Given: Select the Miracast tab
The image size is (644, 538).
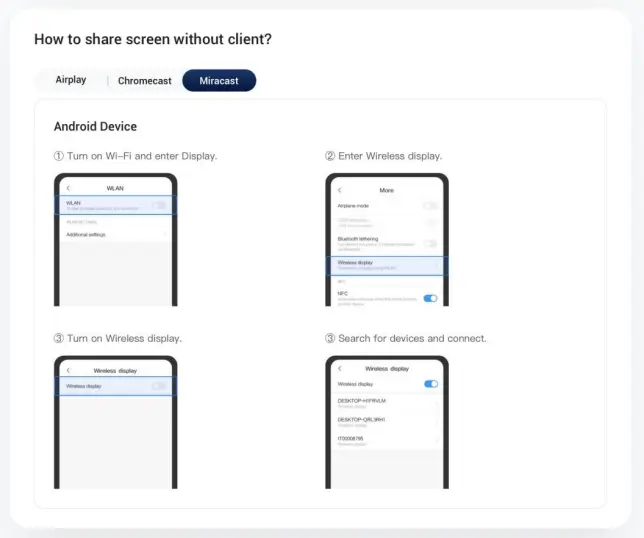Looking at the screenshot, I should click(x=219, y=80).
